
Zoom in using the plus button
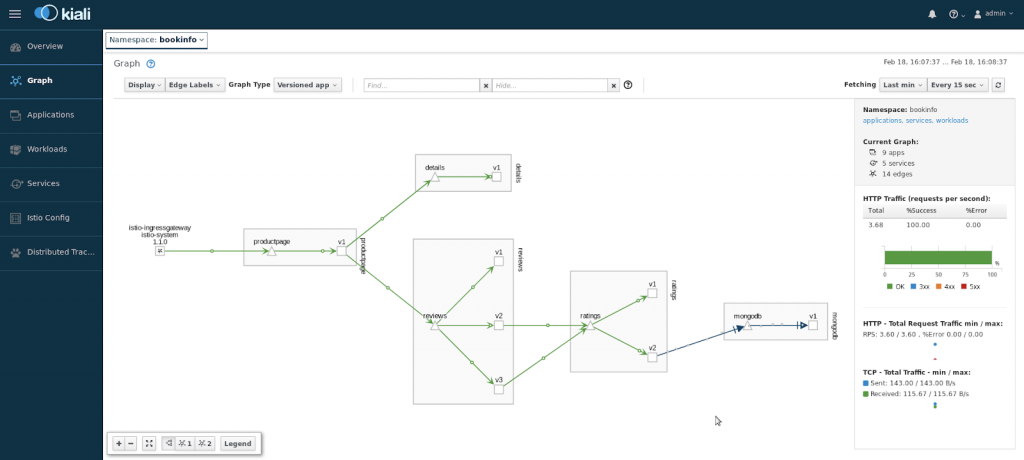click(119, 443)
